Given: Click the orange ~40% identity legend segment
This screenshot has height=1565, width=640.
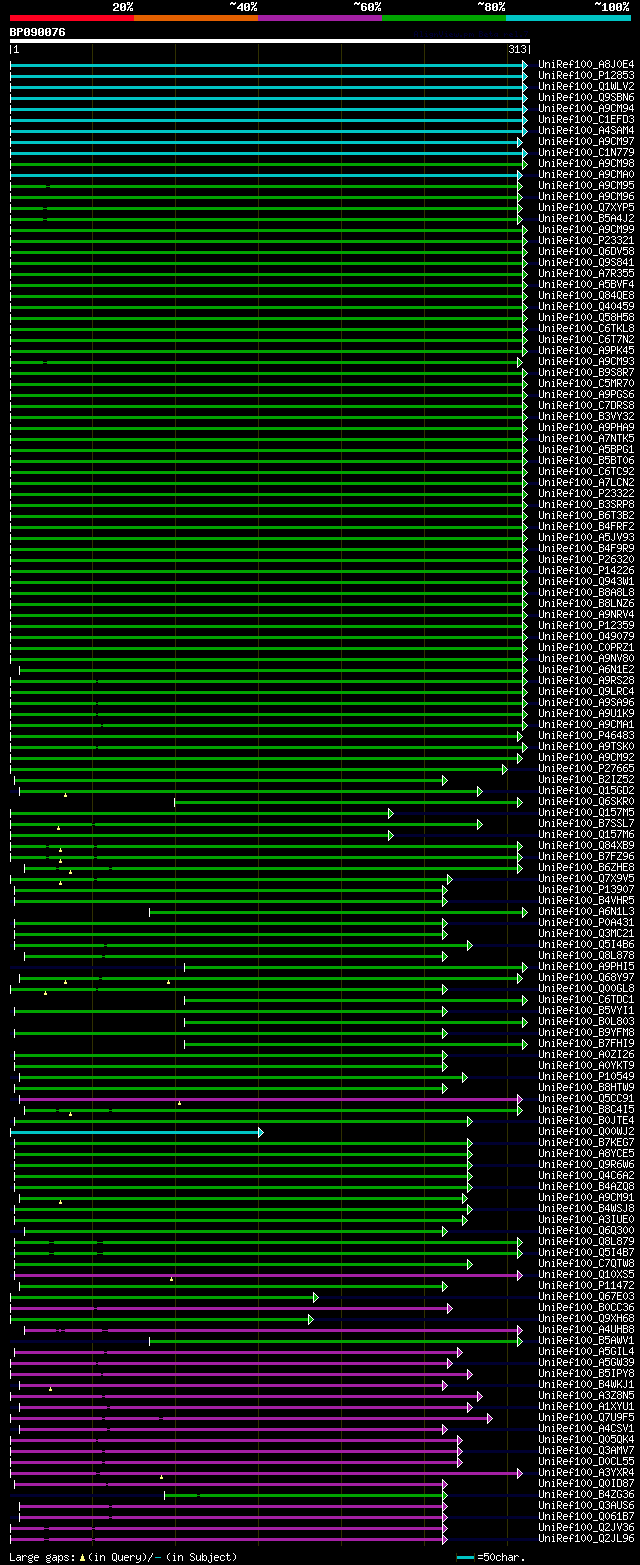Looking at the screenshot, I should click(x=196, y=18).
